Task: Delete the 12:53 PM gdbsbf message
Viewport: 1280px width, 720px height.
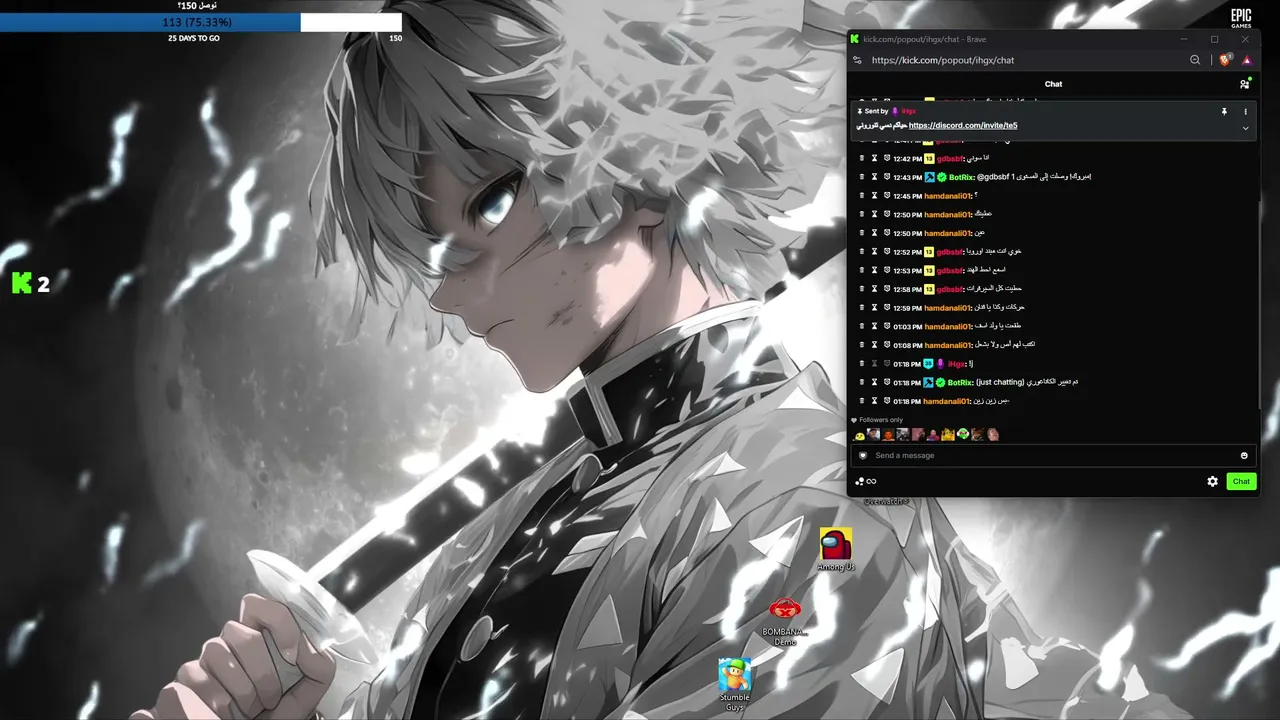Action: [x=862, y=270]
